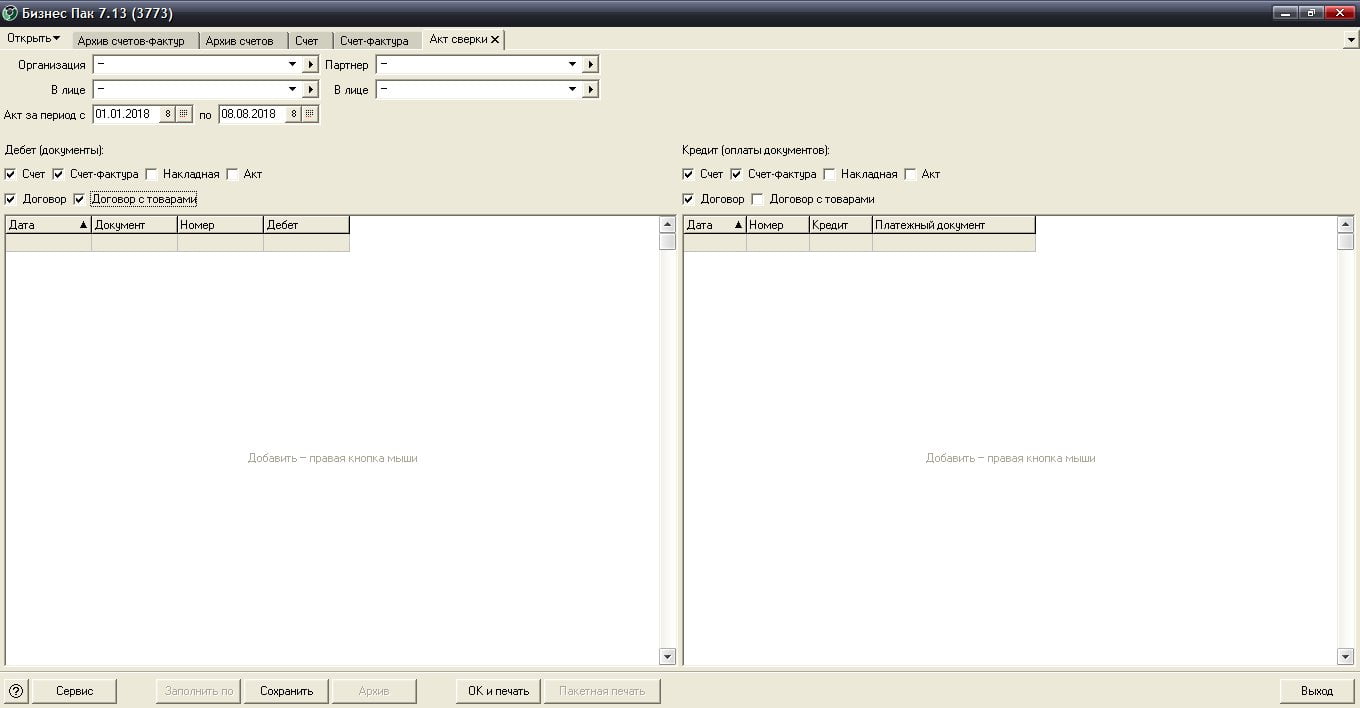Expand the Организация dropdown list
The height and width of the screenshot is (708, 1360).
coord(292,65)
